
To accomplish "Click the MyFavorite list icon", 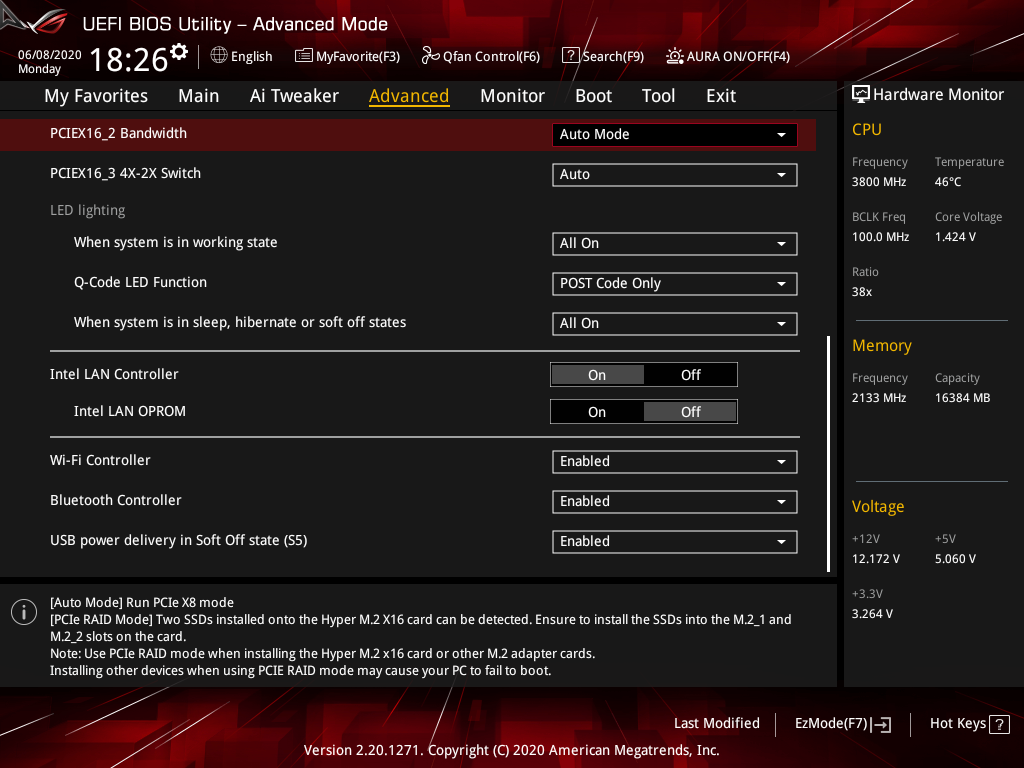I will click(304, 56).
